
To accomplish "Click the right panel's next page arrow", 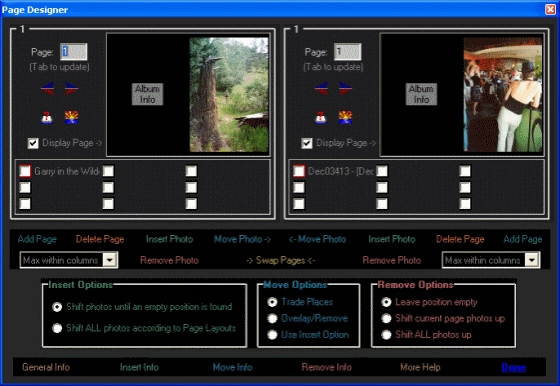I will 345,88.
